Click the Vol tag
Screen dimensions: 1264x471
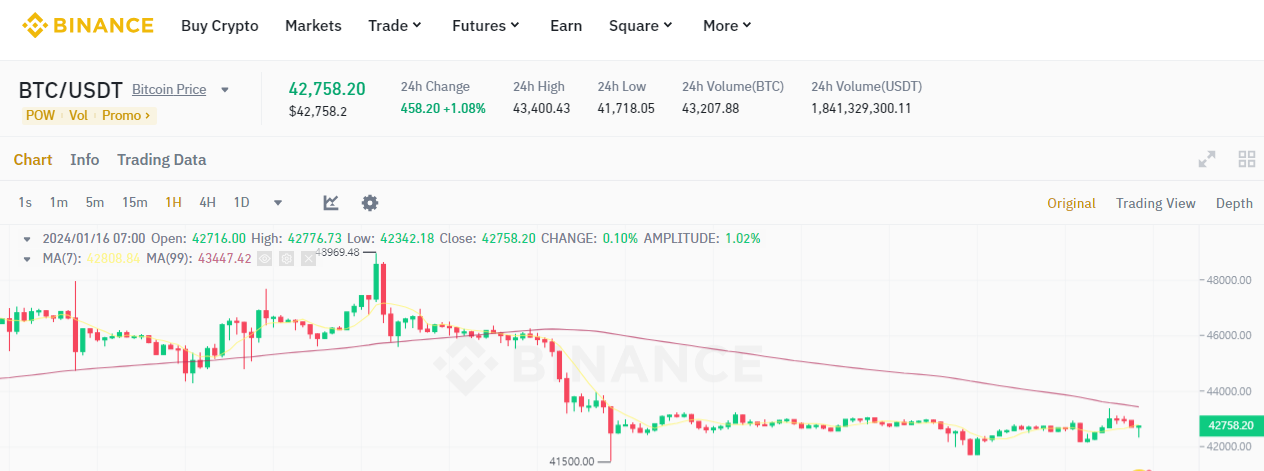[79, 116]
